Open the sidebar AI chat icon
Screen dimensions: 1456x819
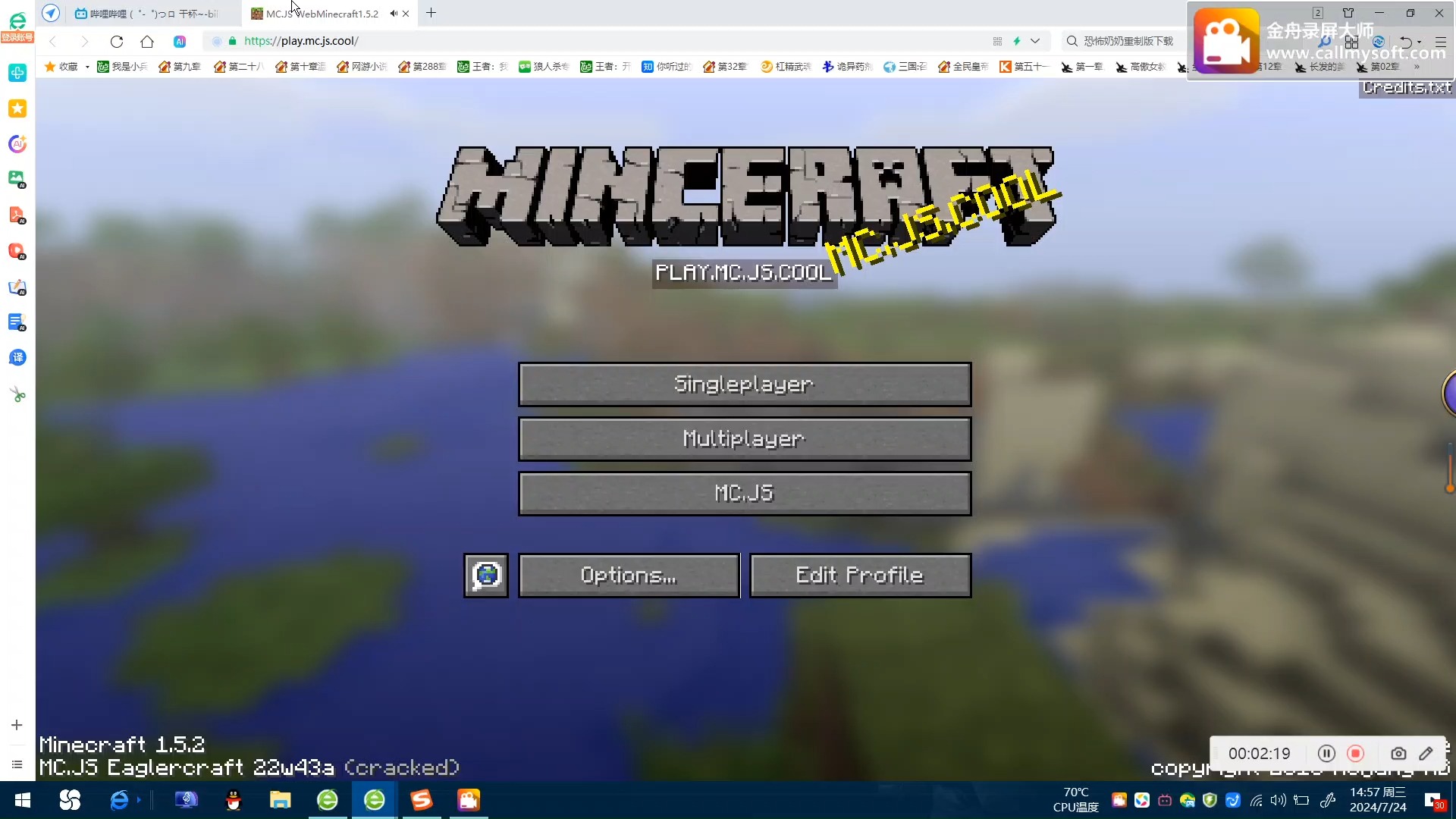point(17,144)
